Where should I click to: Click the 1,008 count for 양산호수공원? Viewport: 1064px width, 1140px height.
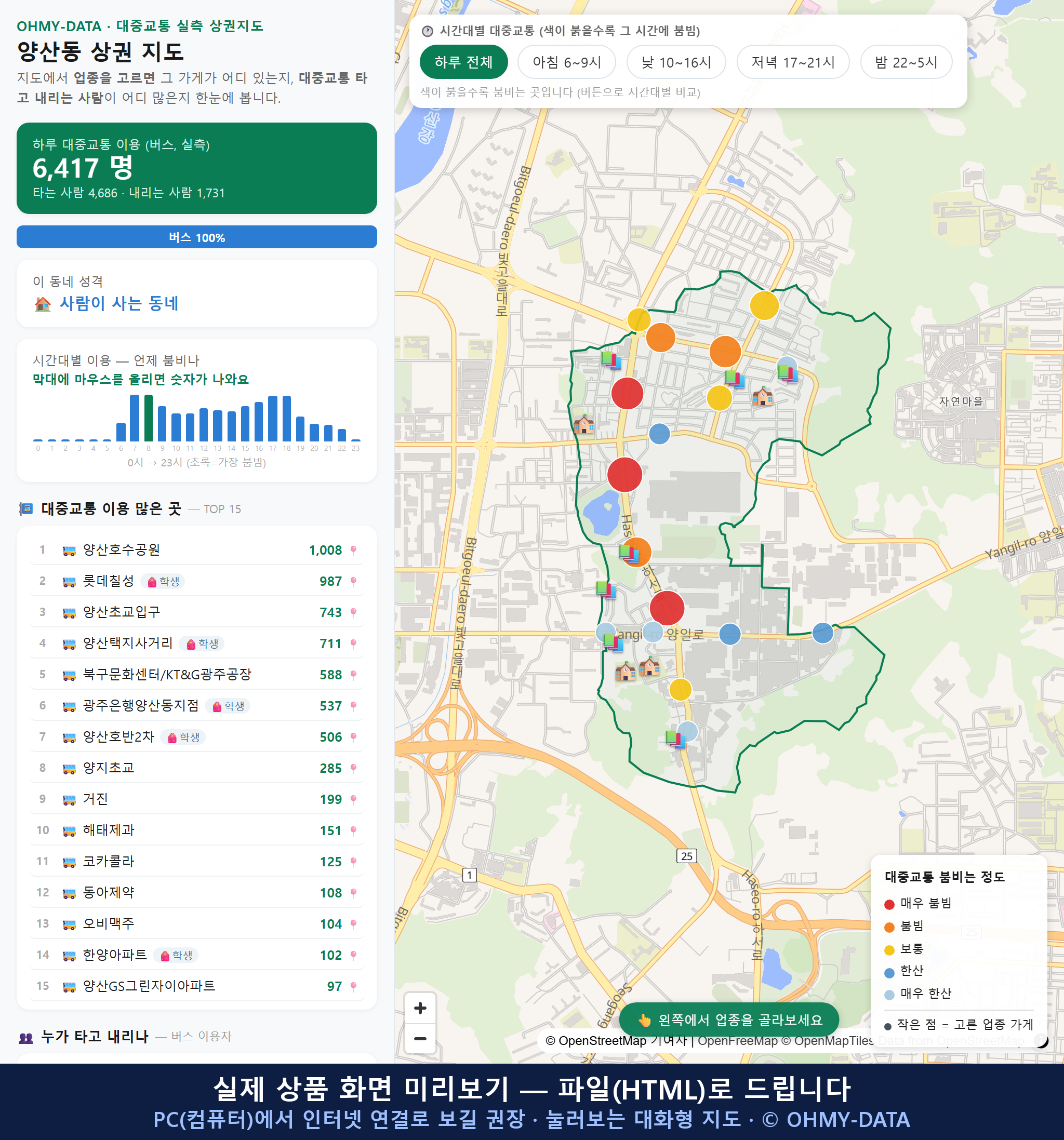tap(325, 551)
